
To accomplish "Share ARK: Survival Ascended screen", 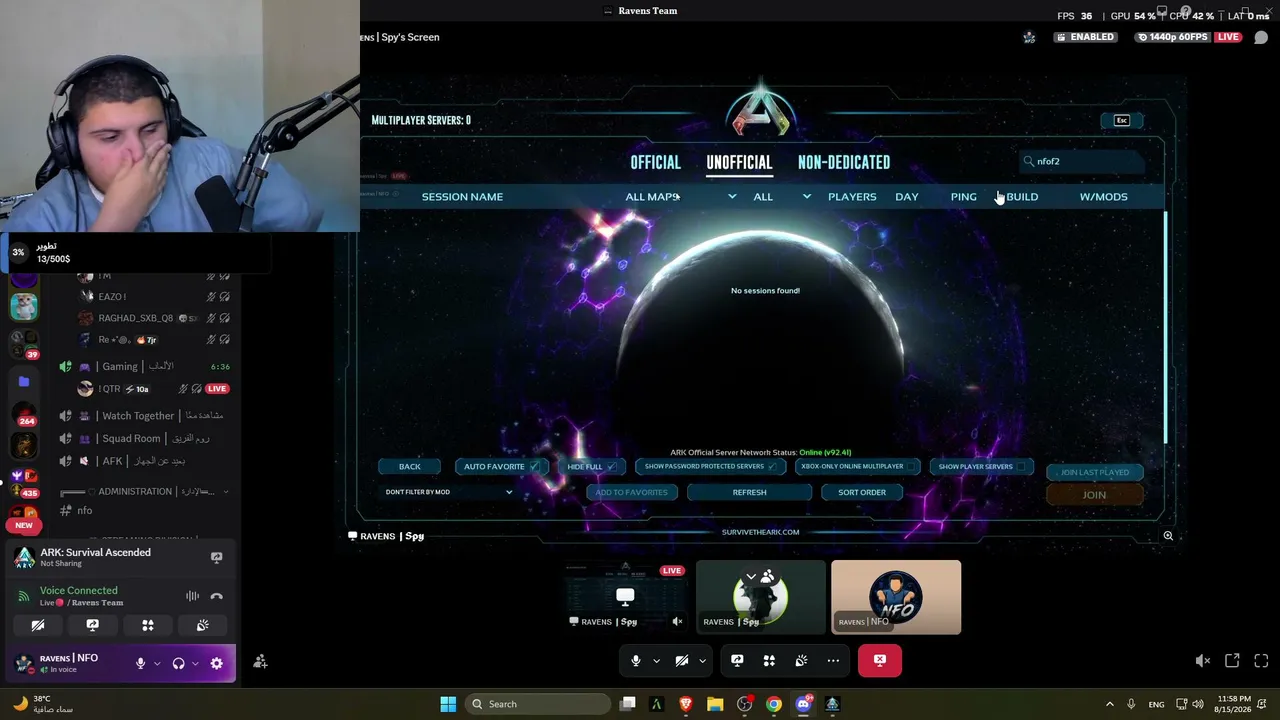I will click(x=216, y=557).
